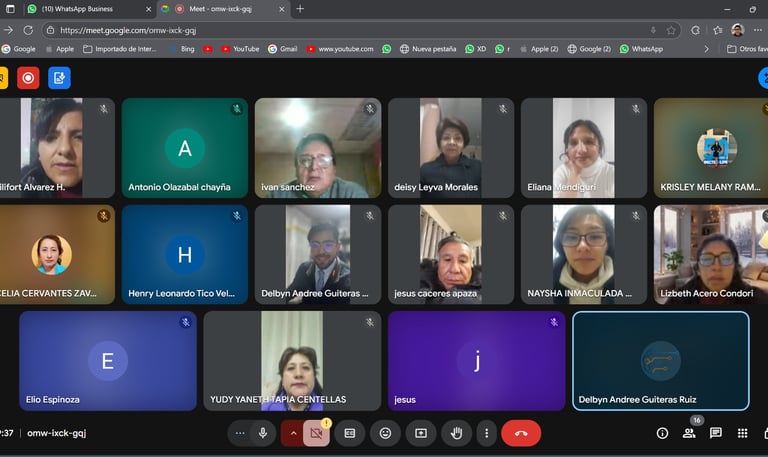The width and height of the screenshot is (768, 457).
Task: Open chat with everyone
Action: point(716,433)
